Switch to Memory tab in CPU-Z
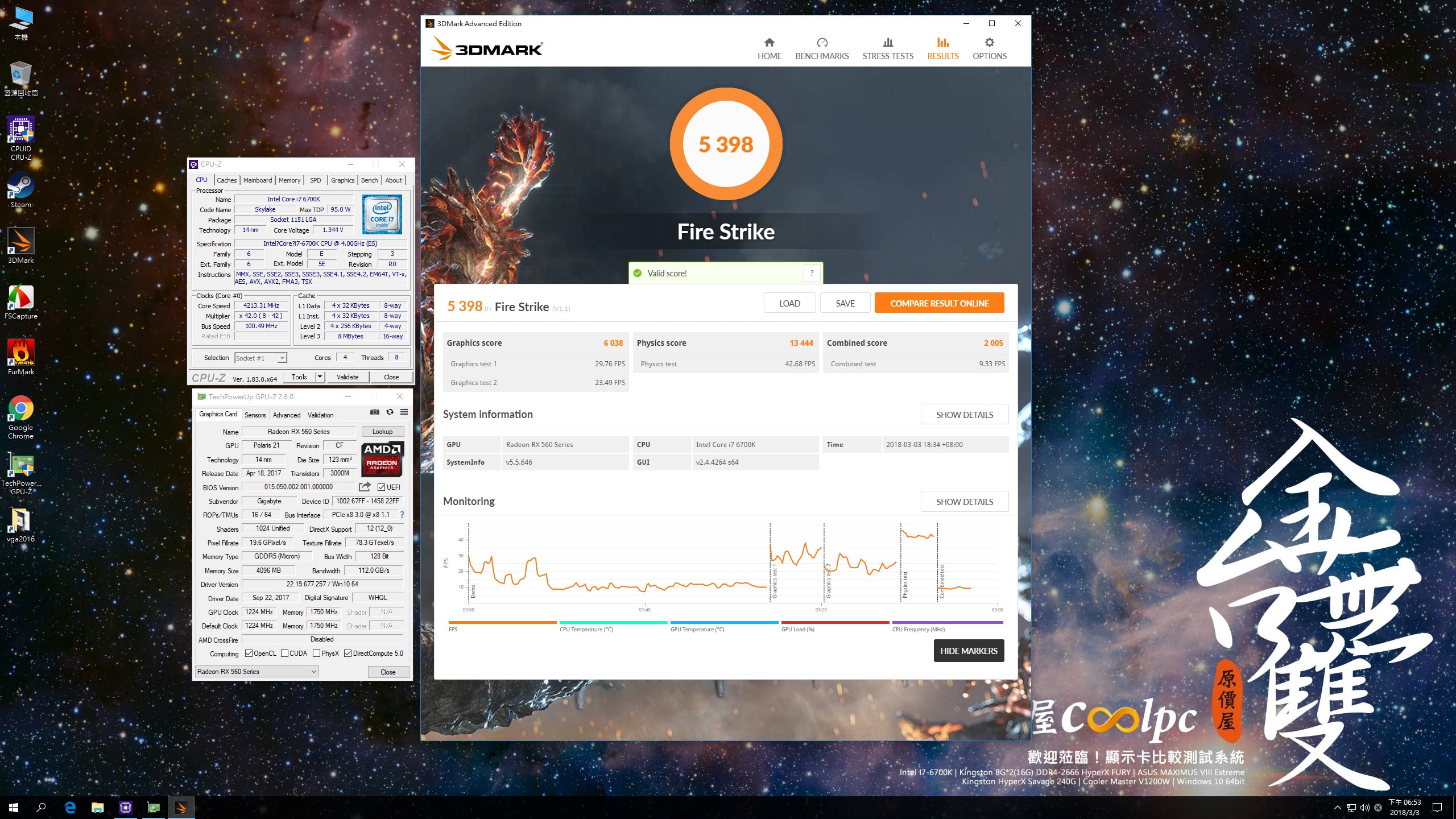The width and height of the screenshot is (1456, 819). point(289,180)
